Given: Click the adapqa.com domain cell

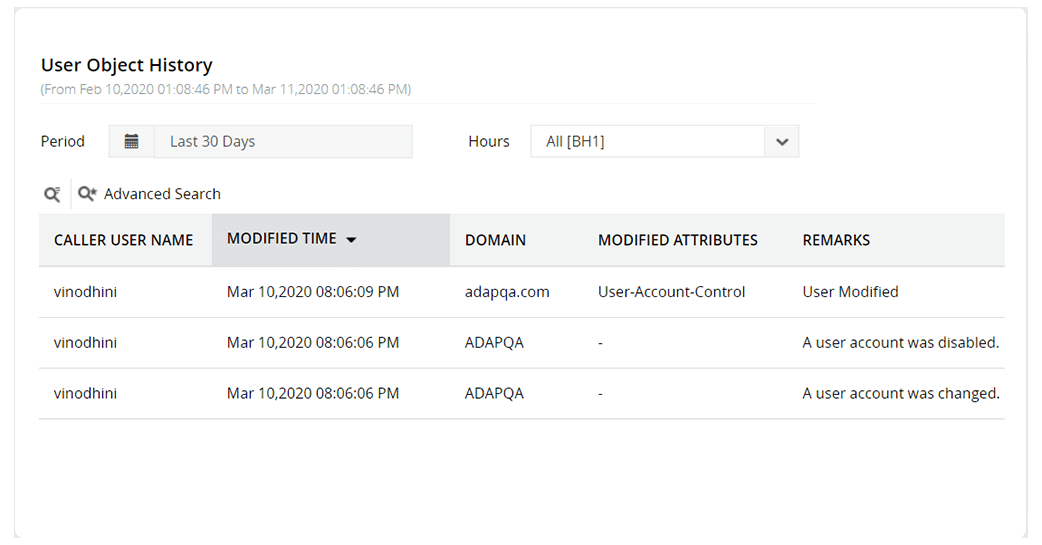Looking at the screenshot, I should point(507,292).
